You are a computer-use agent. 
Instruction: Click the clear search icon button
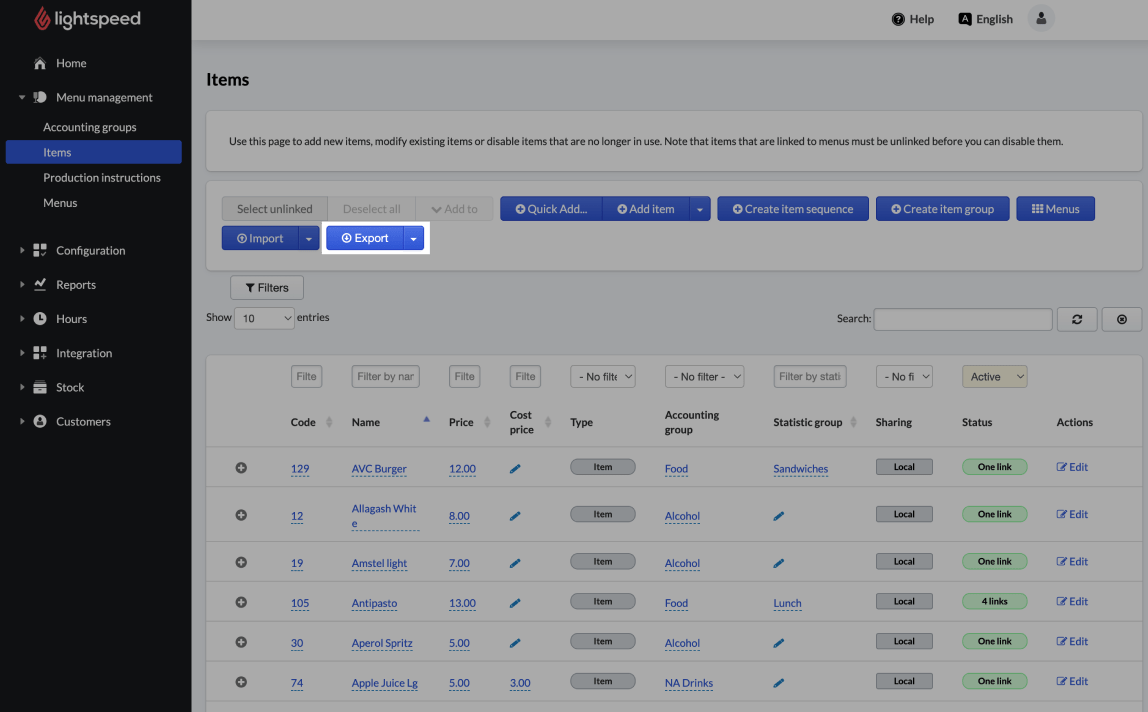point(1121,319)
